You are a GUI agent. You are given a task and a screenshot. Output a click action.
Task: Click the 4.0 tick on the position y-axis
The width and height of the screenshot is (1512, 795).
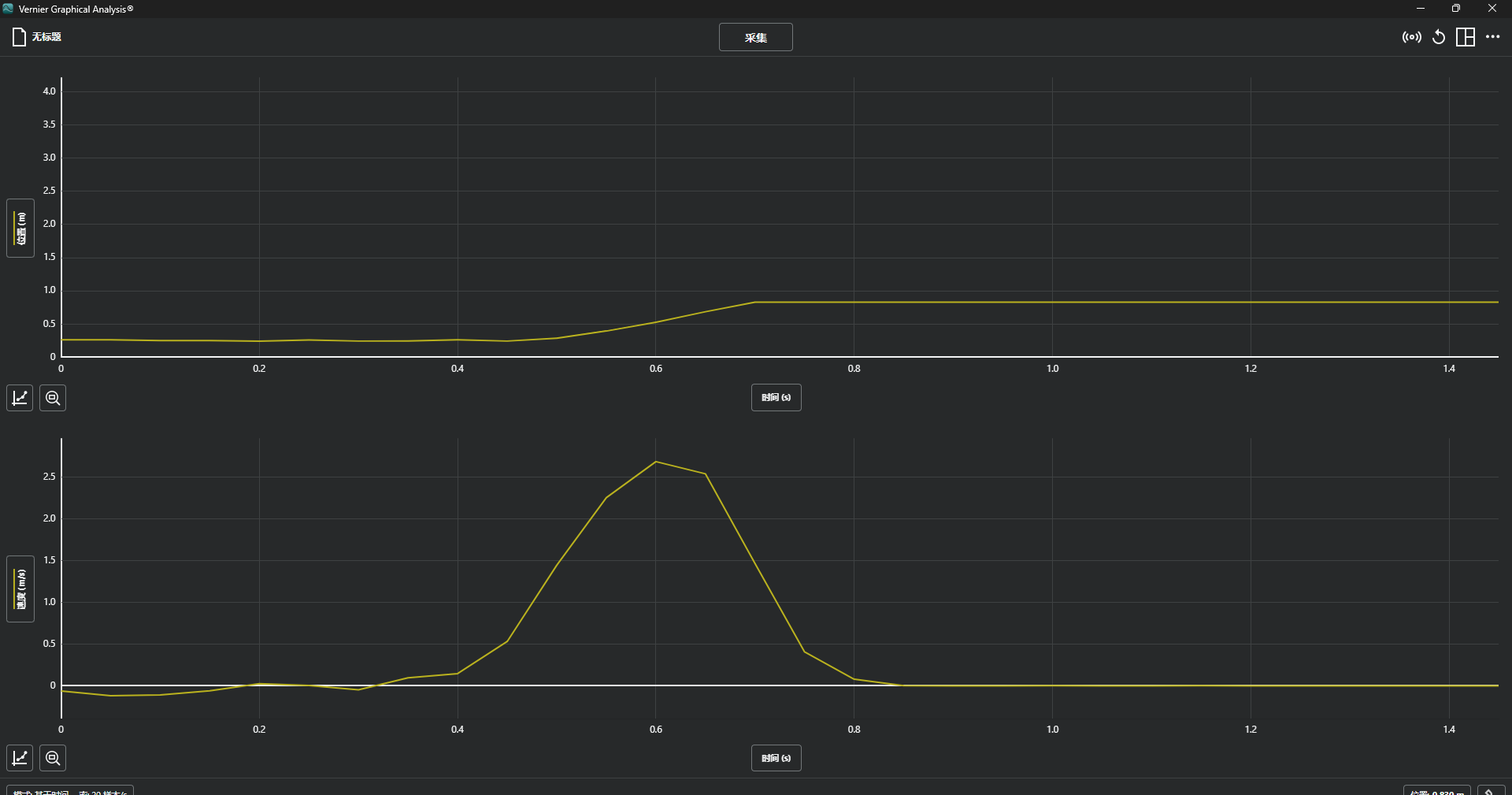pyautogui.click(x=49, y=91)
